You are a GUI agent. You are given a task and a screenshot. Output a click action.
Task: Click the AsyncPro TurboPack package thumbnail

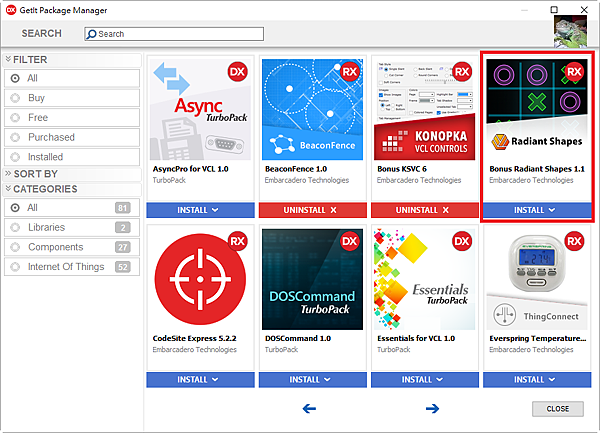click(201, 110)
